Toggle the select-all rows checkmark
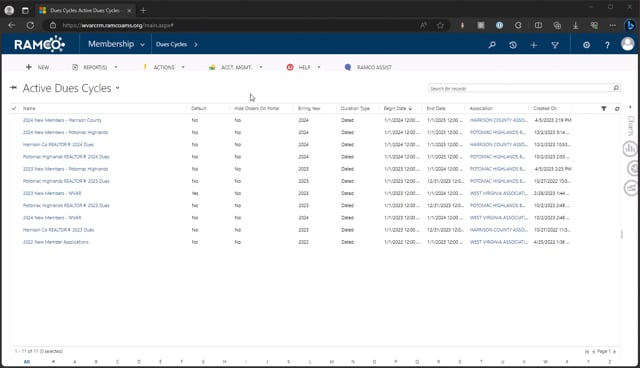Screen dimensions: 640x368 [x=14, y=109]
